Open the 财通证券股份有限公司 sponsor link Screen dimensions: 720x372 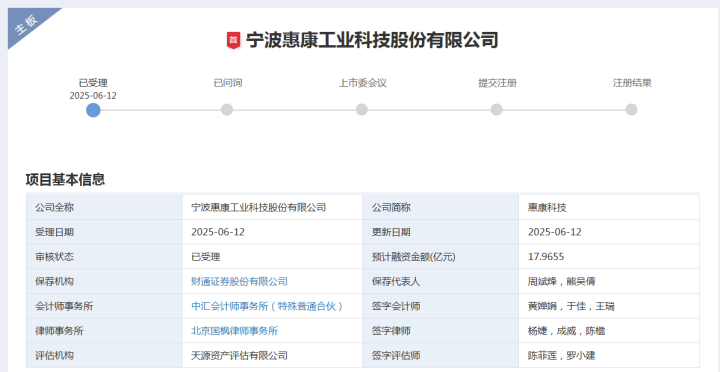click(x=239, y=282)
